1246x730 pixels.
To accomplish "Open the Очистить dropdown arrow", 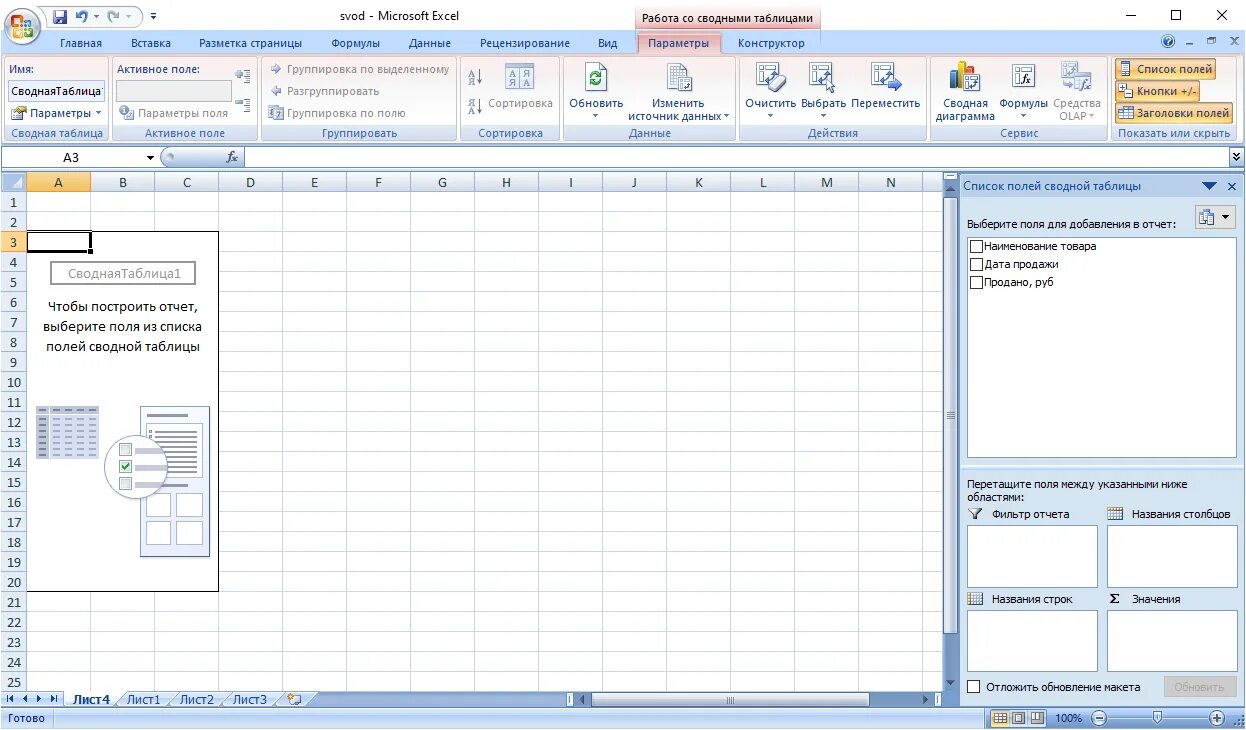I will point(770,116).
